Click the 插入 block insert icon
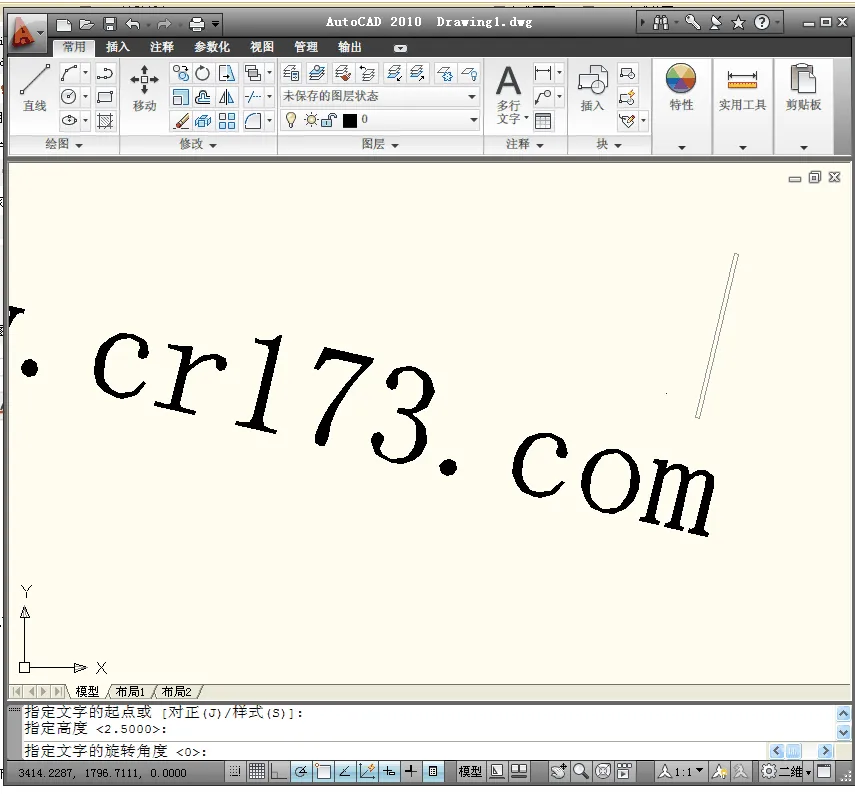855x794 pixels. click(592, 88)
